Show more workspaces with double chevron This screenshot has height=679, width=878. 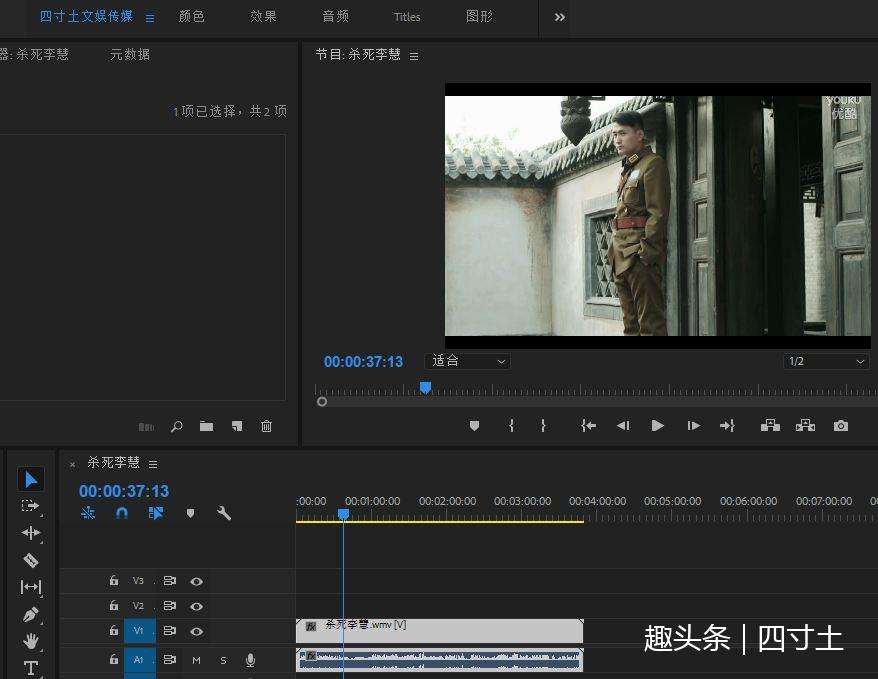pos(559,17)
